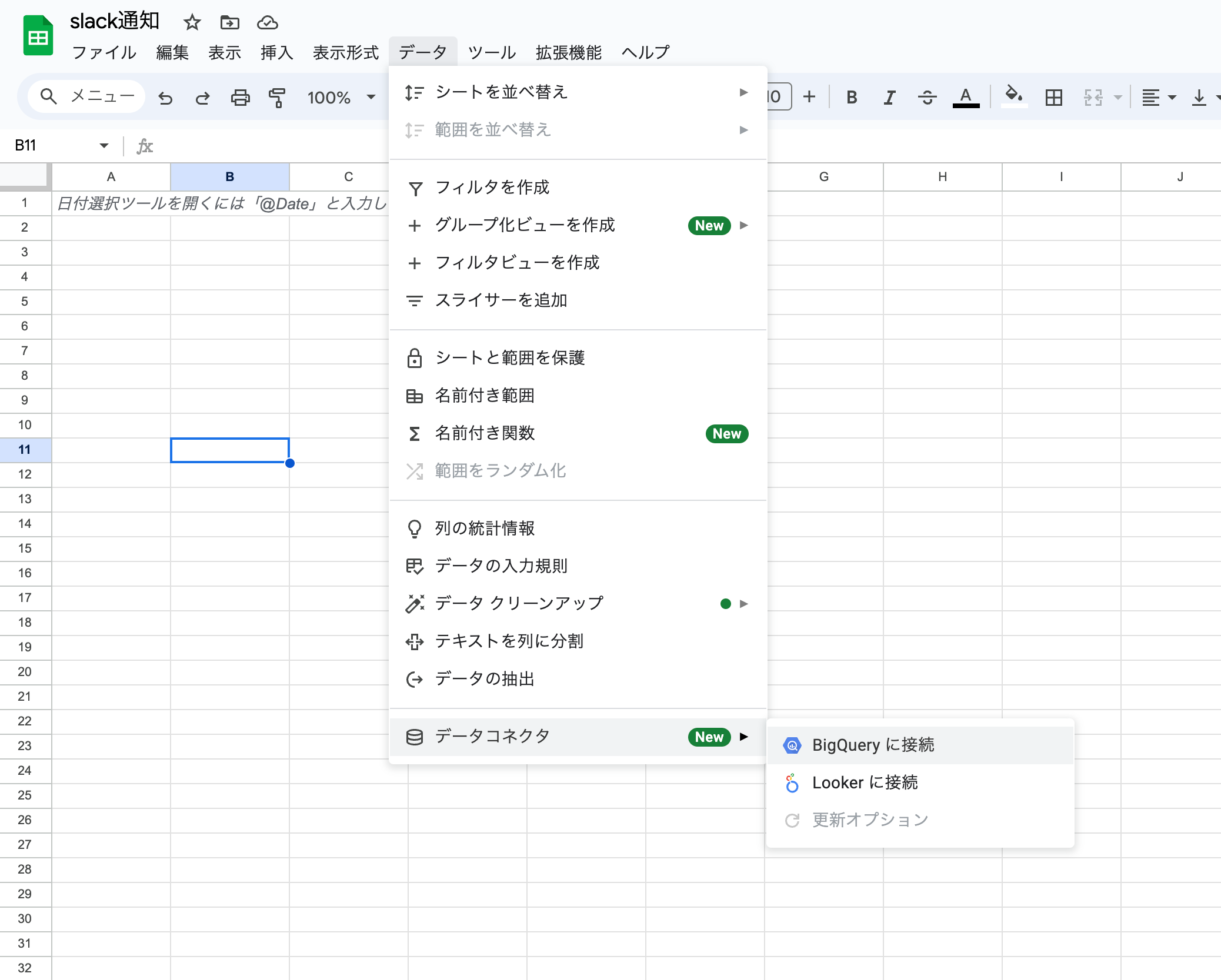The width and height of the screenshot is (1221, 980).
Task: Click the document title slack通知
Action: point(115,22)
